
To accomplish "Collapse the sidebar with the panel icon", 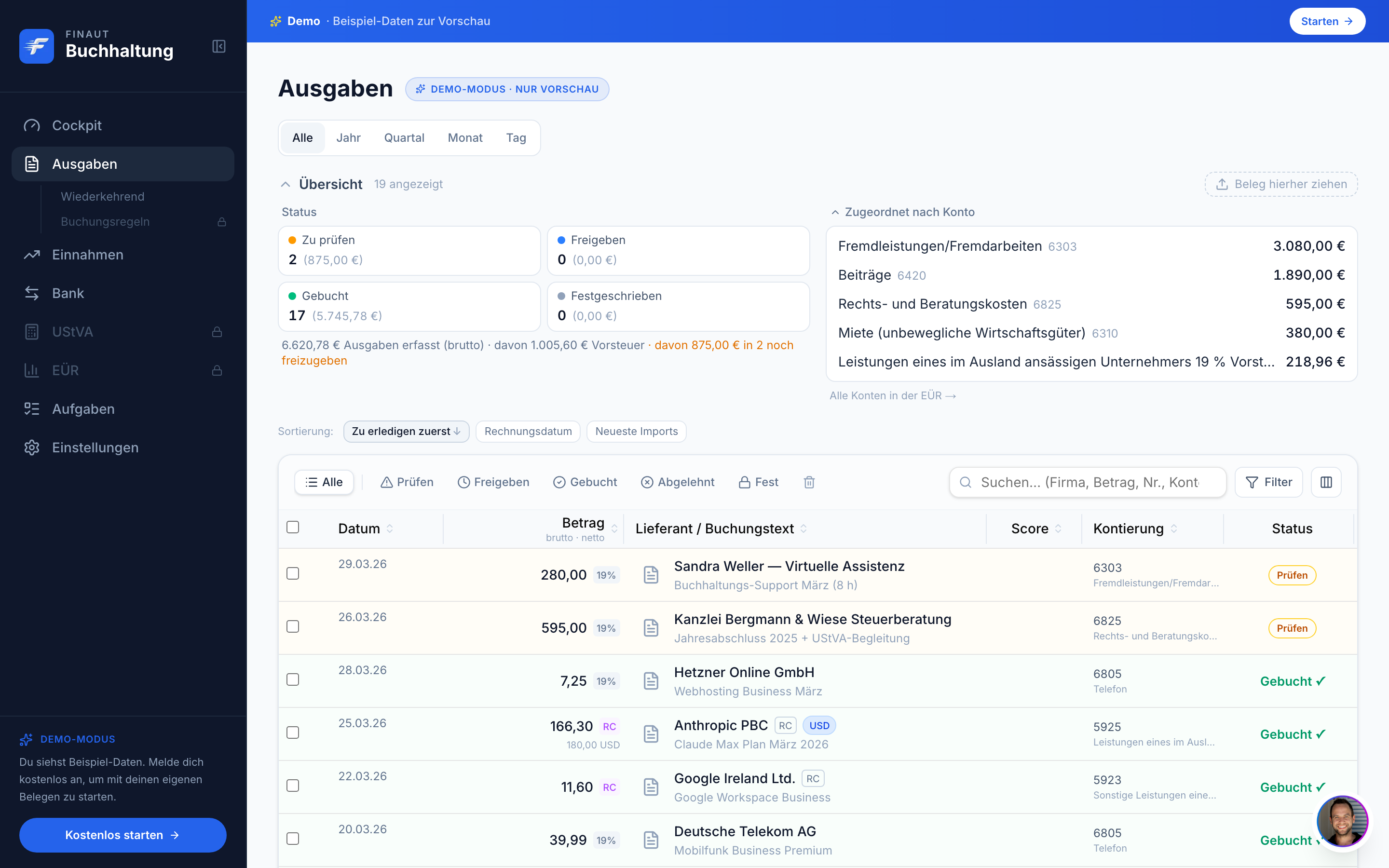I will (218, 46).
